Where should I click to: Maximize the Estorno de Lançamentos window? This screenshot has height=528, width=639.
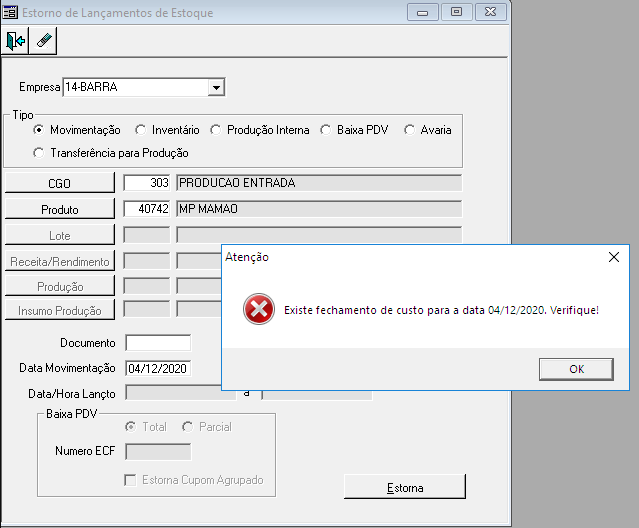[x=456, y=12]
